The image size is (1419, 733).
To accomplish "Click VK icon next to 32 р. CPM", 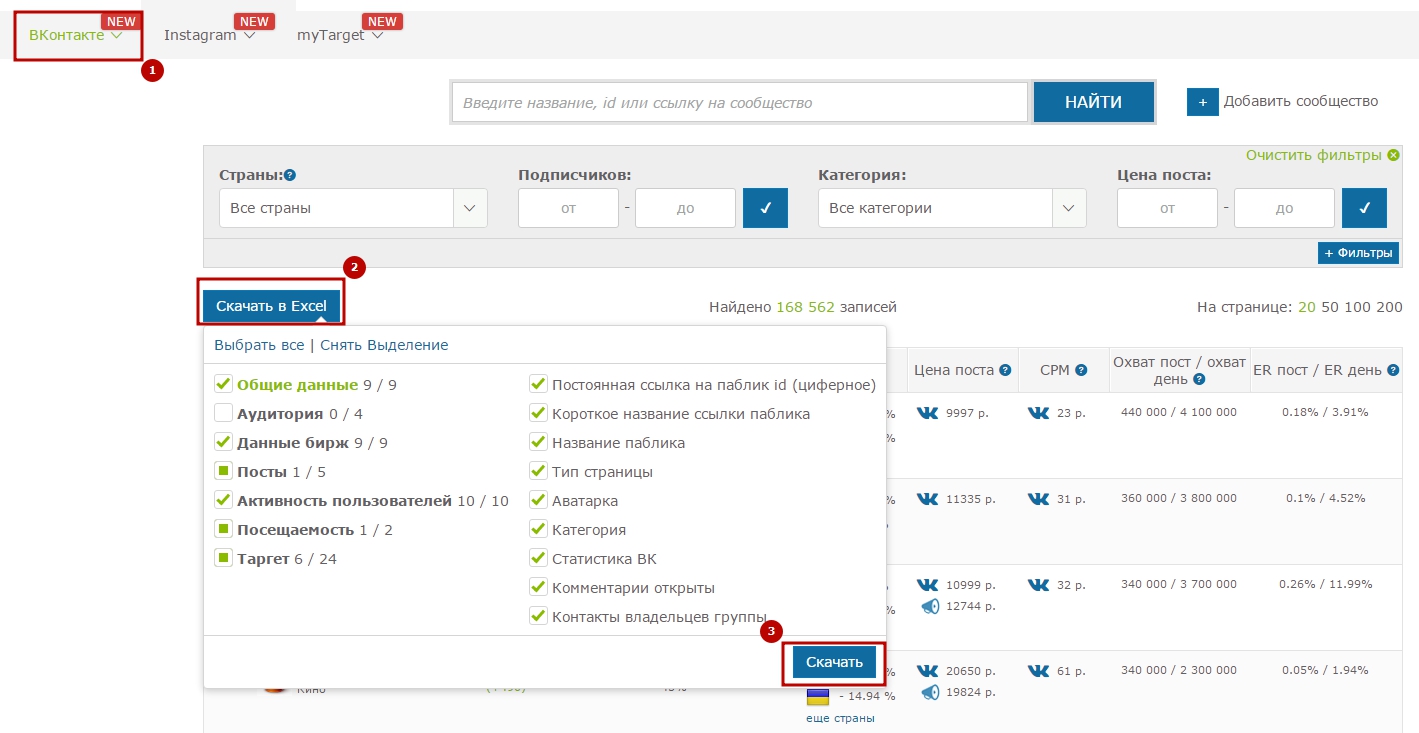I will pyautogui.click(x=1039, y=584).
